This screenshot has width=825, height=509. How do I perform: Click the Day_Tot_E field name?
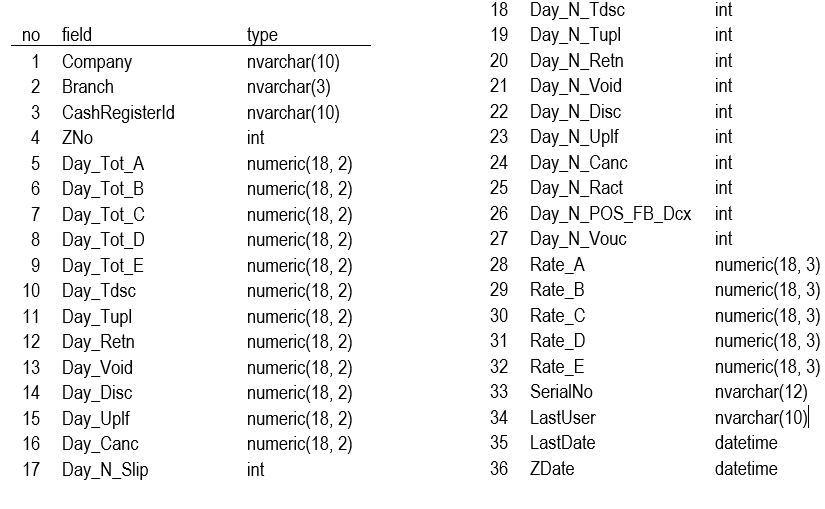click(x=103, y=266)
